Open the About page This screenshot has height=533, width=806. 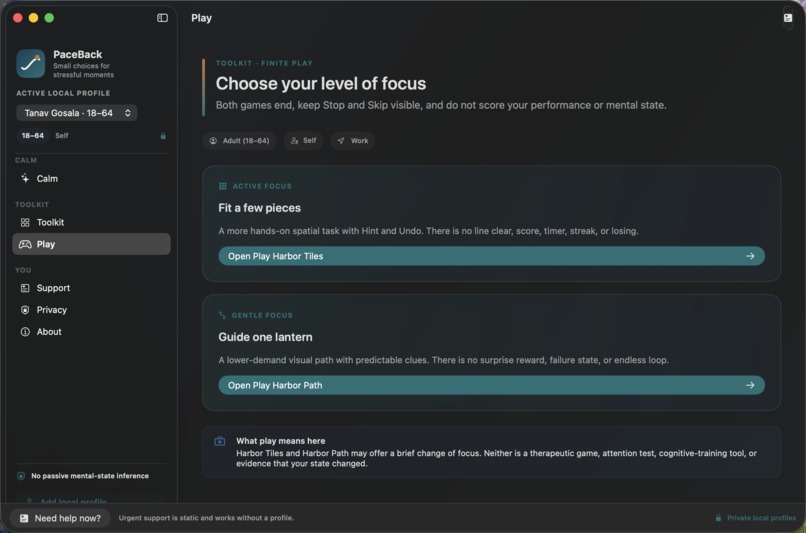point(91,332)
